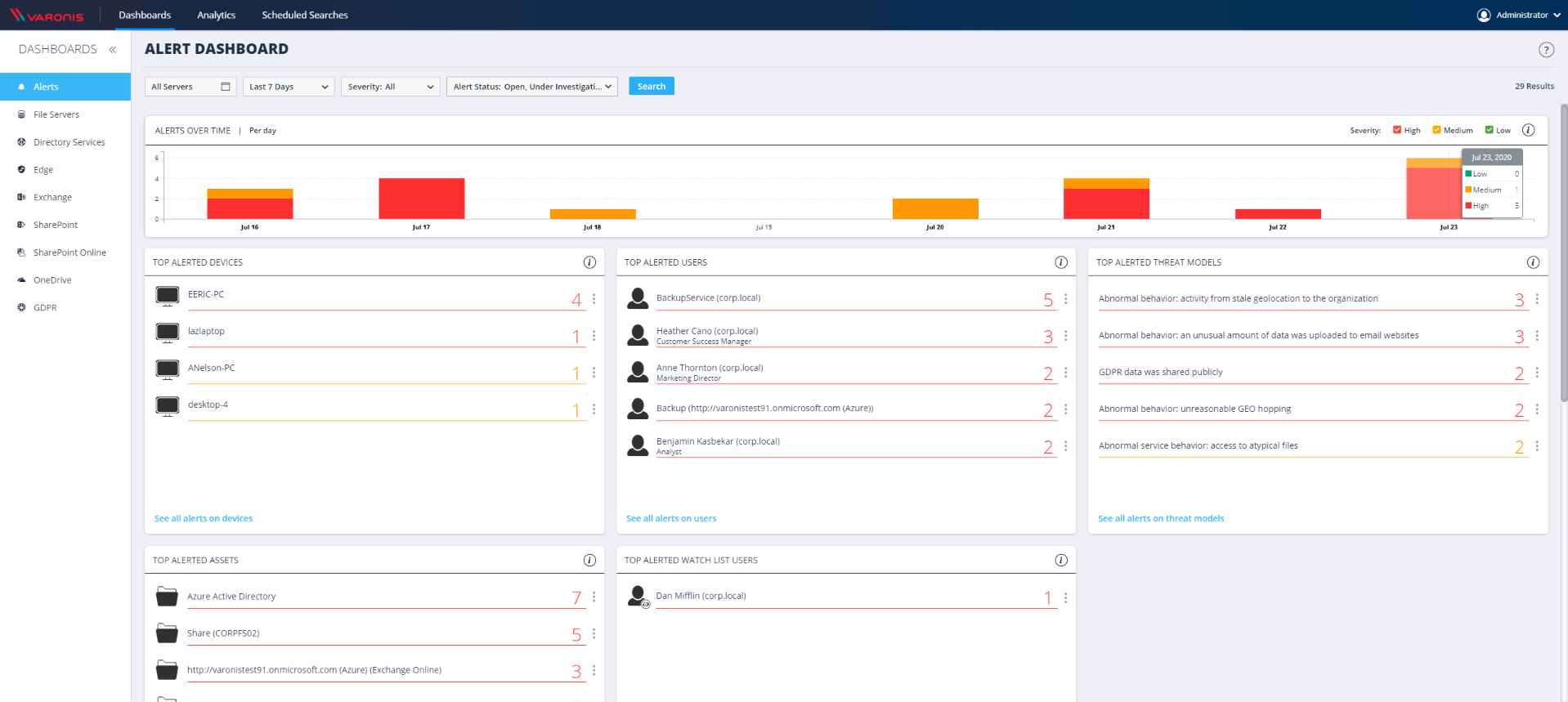
Task: Open the help question mark icon
Action: click(x=1546, y=50)
